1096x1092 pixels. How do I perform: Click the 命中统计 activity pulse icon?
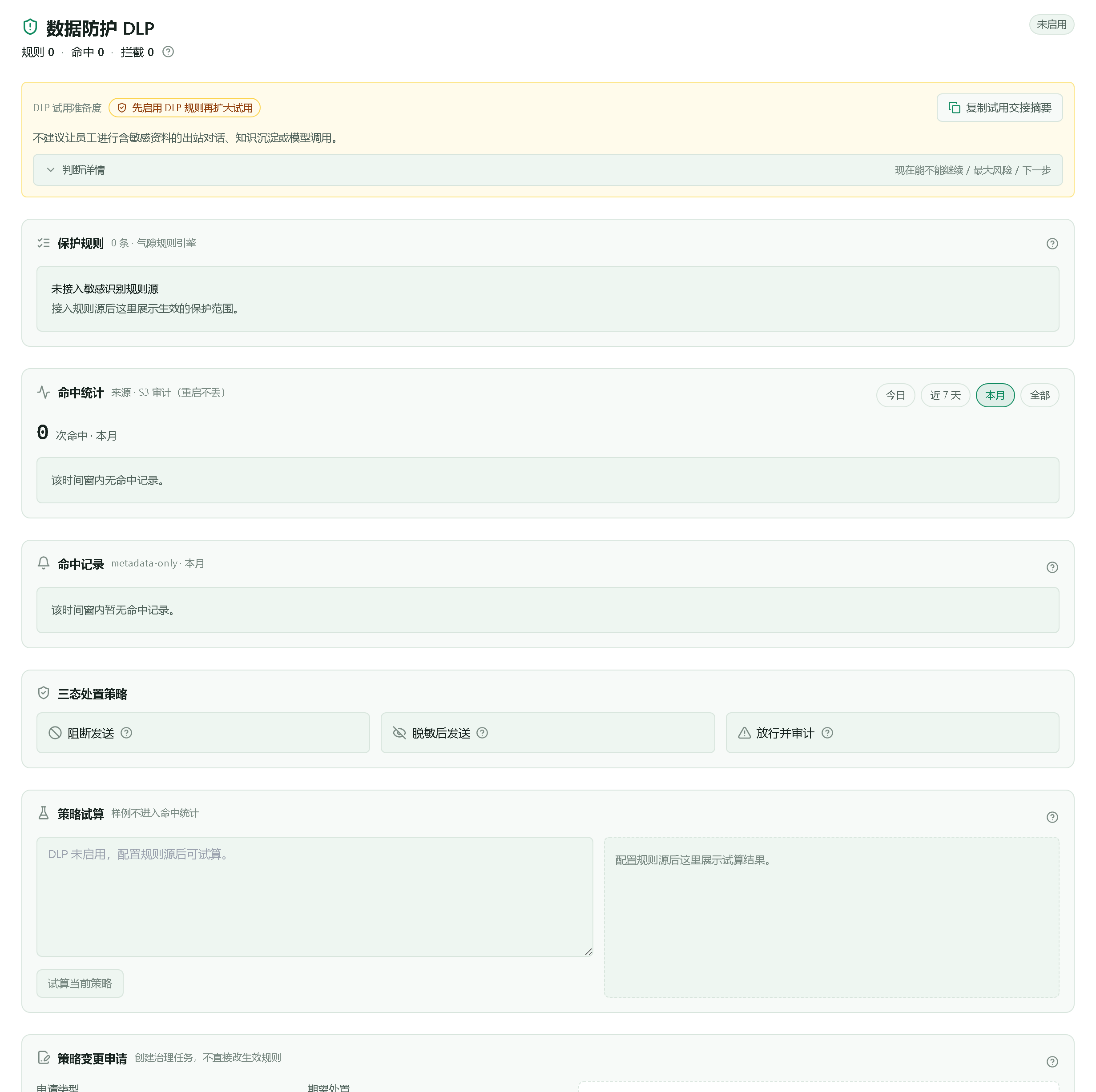click(x=44, y=392)
